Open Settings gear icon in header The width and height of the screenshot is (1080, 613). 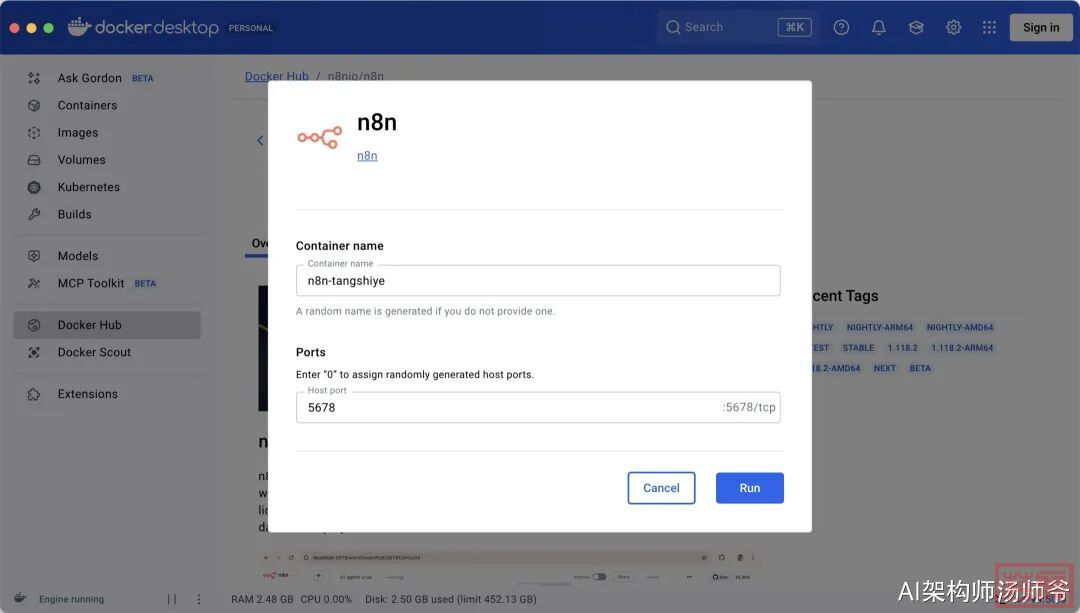point(953,27)
